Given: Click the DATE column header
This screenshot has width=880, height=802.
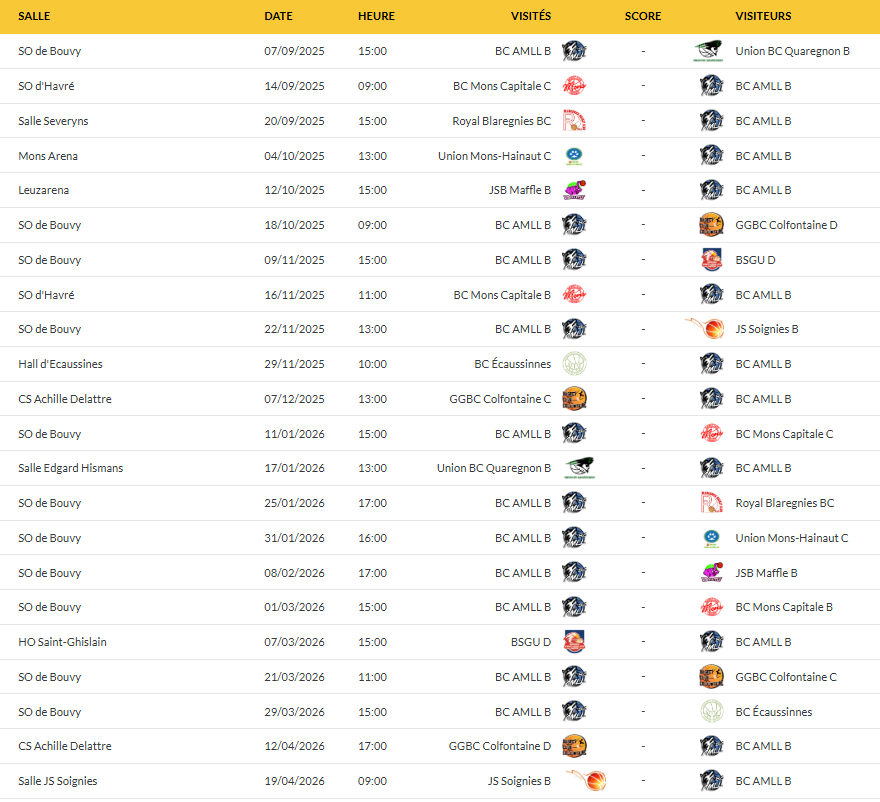Looking at the screenshot, I should pos(278,16).
